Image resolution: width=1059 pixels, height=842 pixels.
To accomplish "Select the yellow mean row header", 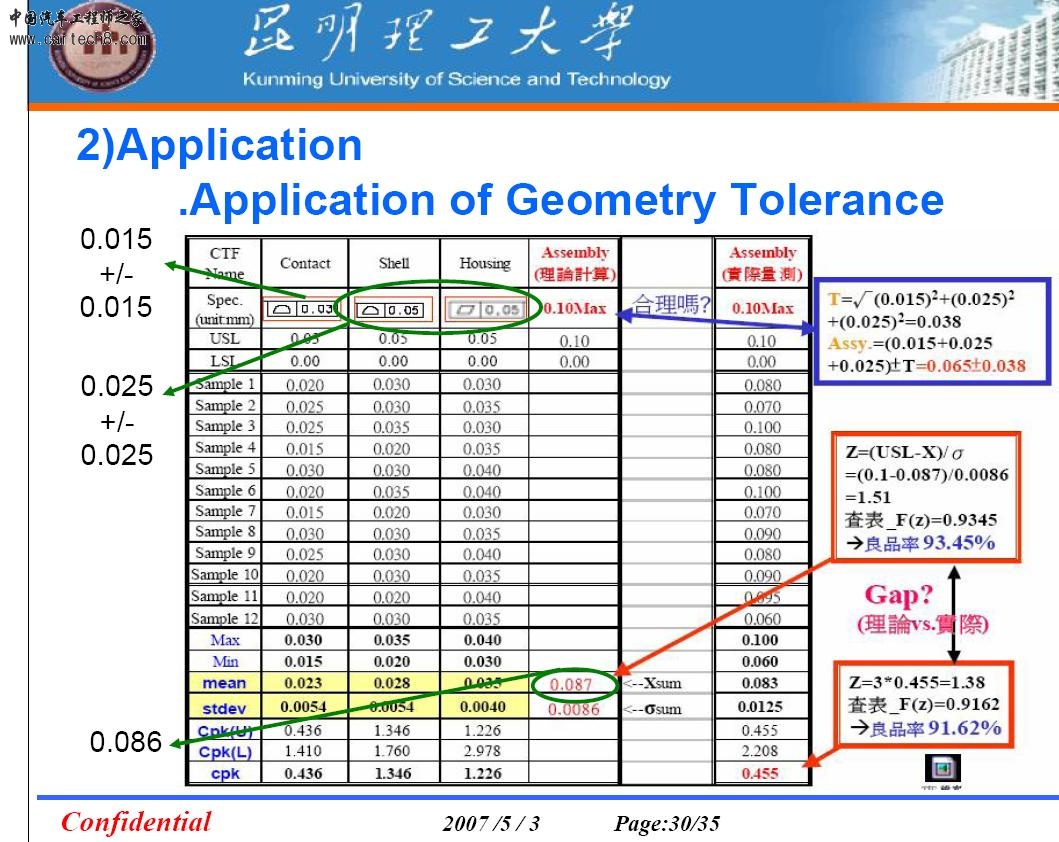I will tap(223, 684).
